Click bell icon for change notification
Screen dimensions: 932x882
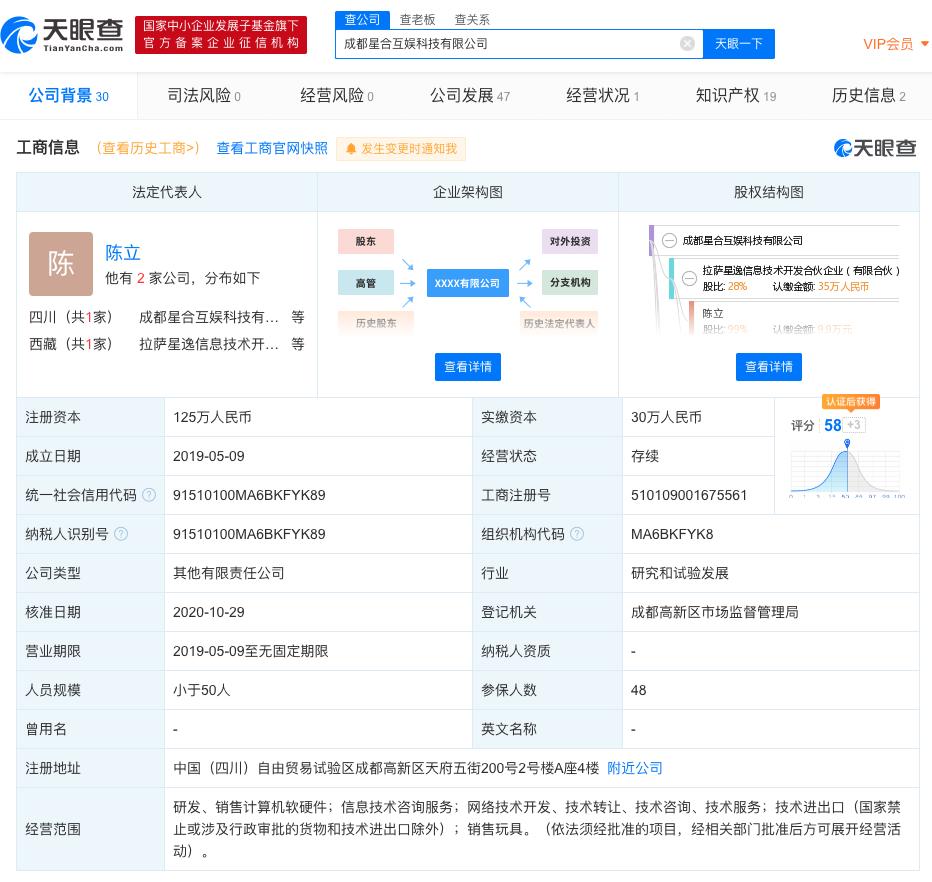pyautogui.click(x=351, y=149)
